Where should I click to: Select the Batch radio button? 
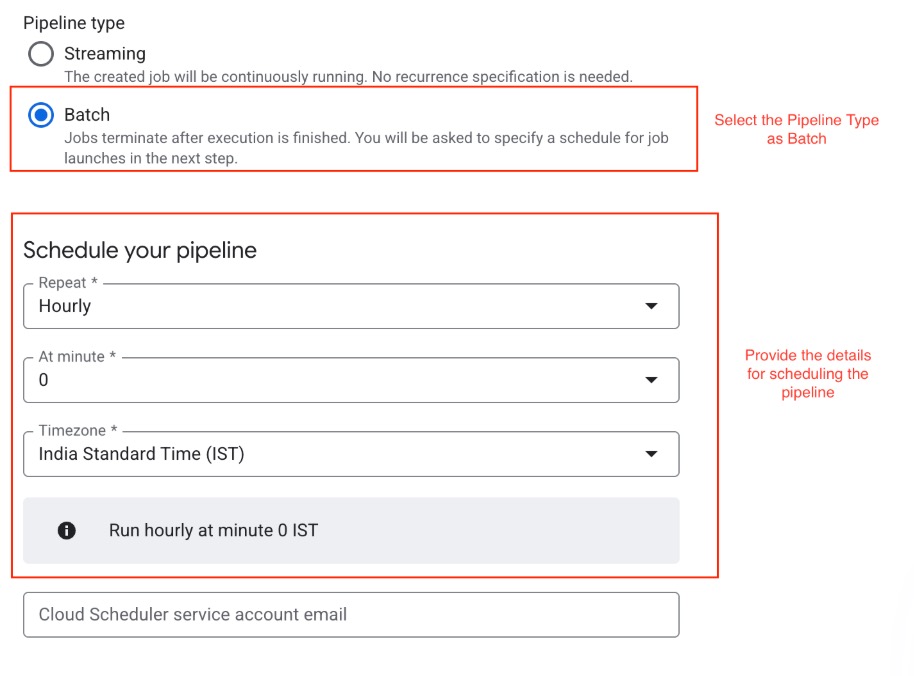[41, 115]
